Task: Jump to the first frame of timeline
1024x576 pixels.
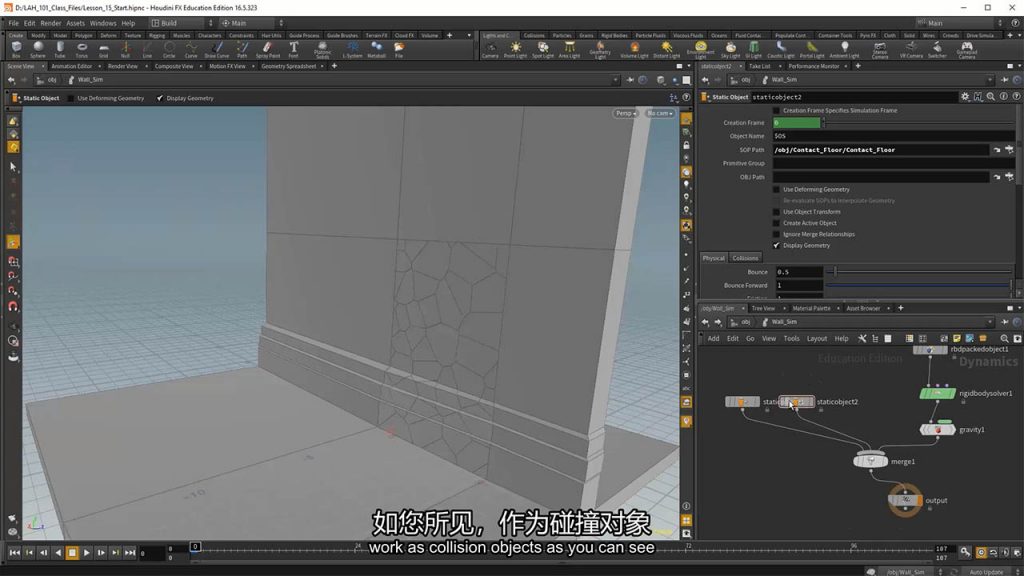Action: coord(14,552)
